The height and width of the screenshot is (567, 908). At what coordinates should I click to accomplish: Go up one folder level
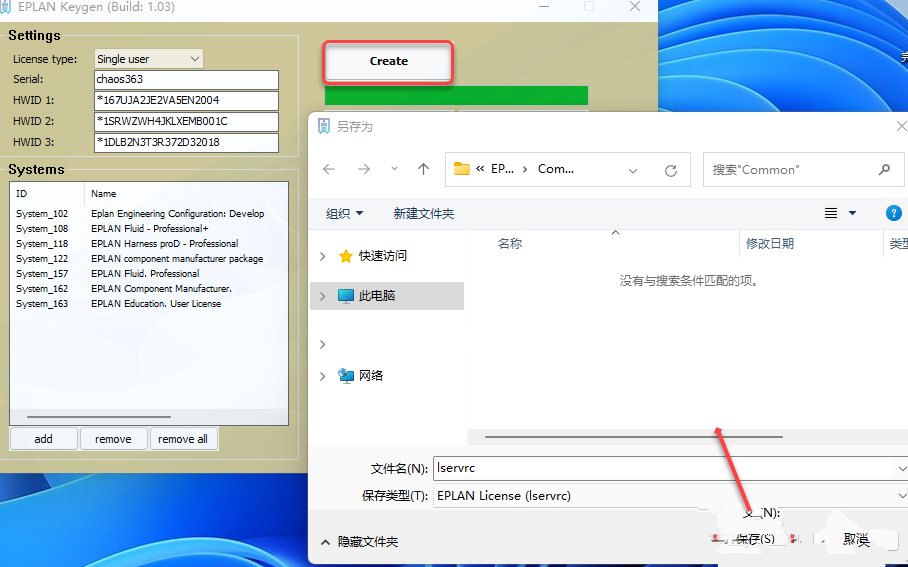[x=423, y=169]
